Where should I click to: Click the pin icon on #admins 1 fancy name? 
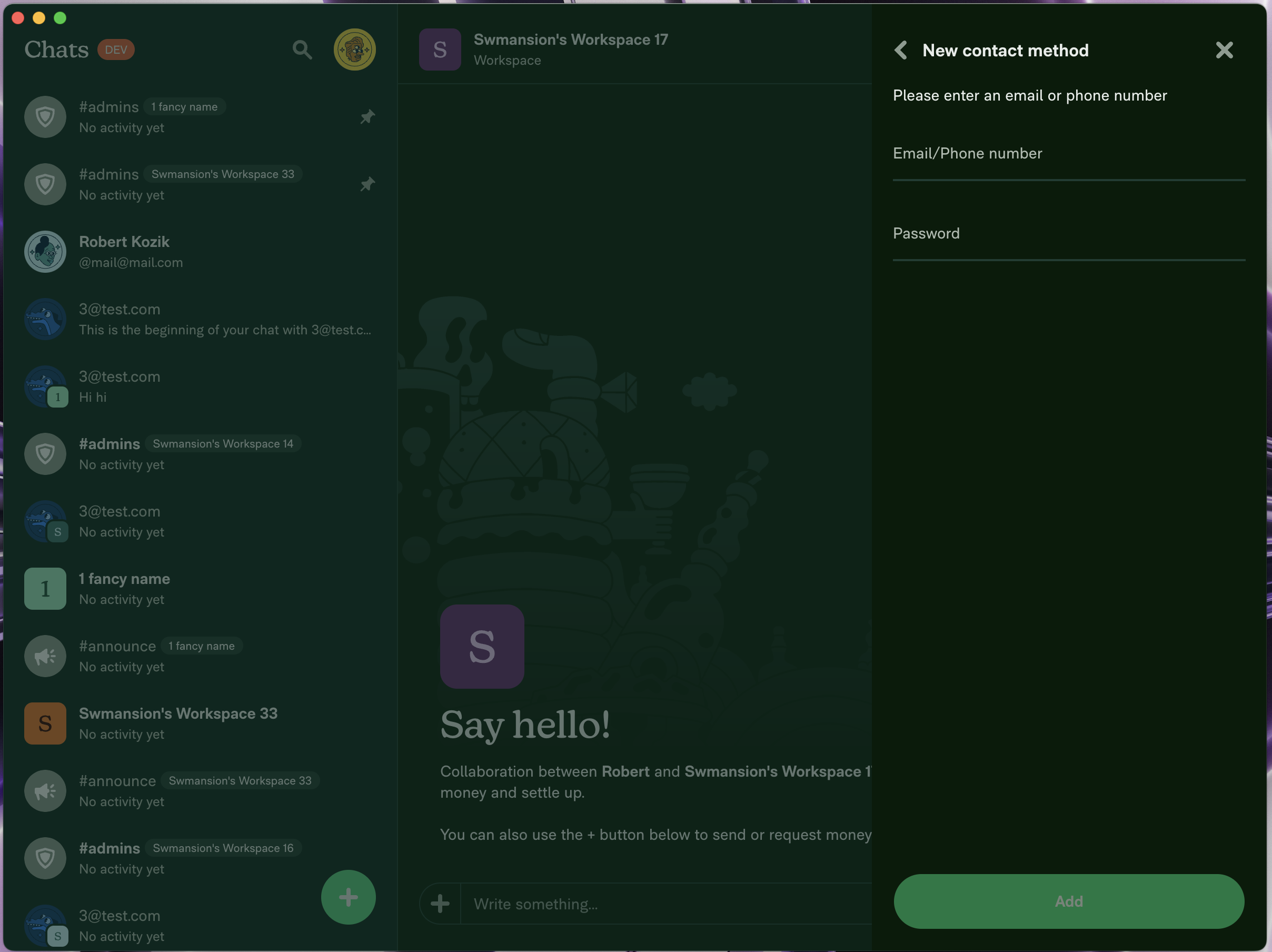point(367,117)
